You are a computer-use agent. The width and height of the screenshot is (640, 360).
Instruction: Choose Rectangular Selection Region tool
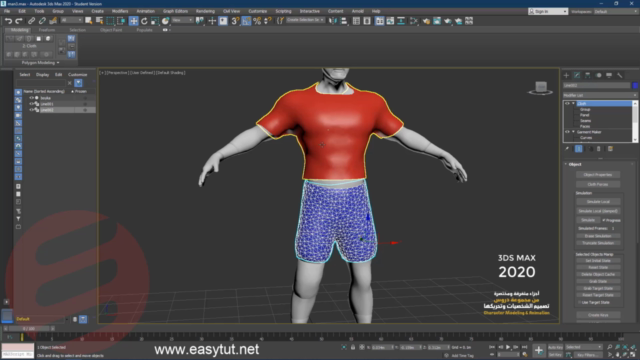(110, 21)
